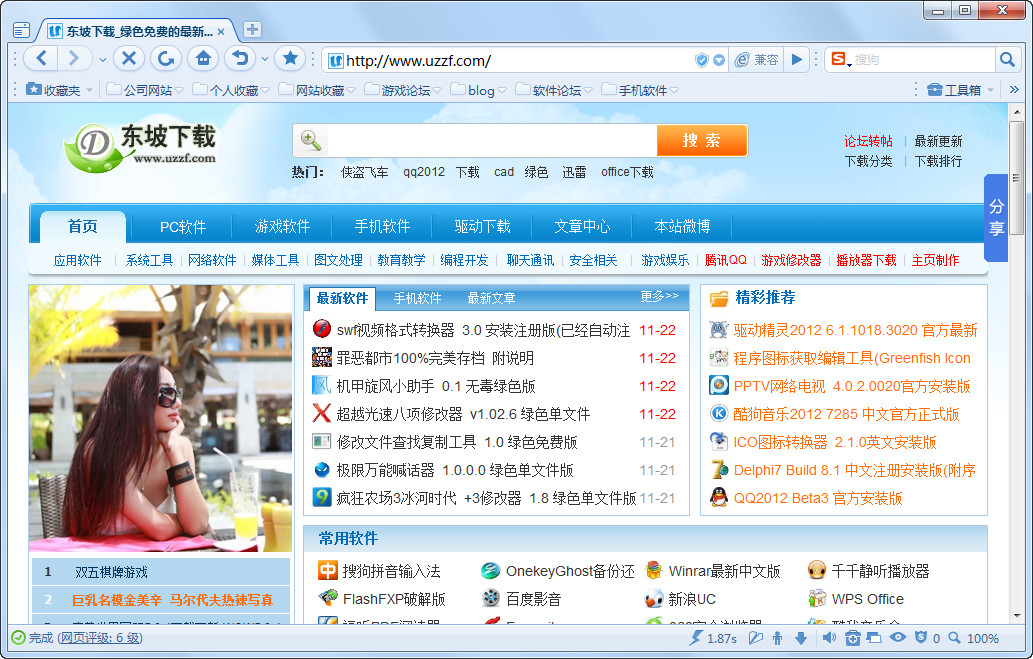Screen dimensions: 1033x659
Task: Open the 分享 share side tab
Action: click(x=996, y=217)
